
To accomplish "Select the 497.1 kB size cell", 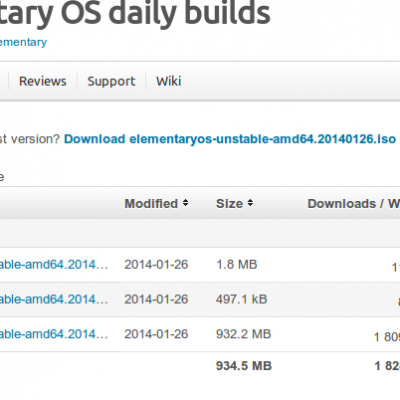I will 242,299.
